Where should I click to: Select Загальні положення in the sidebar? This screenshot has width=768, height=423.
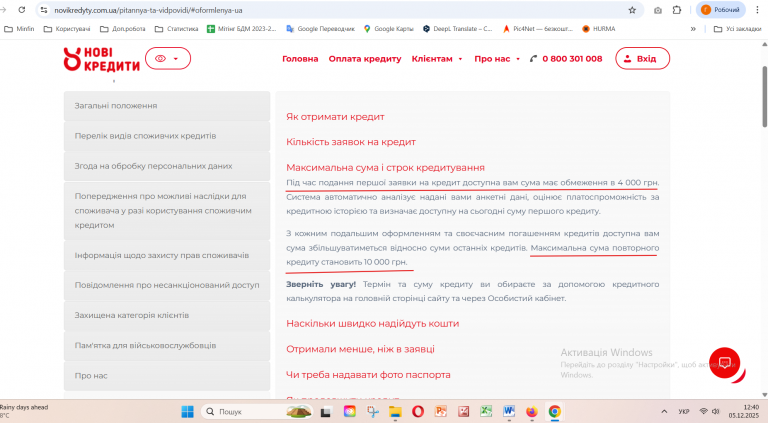tap(167, 106)
